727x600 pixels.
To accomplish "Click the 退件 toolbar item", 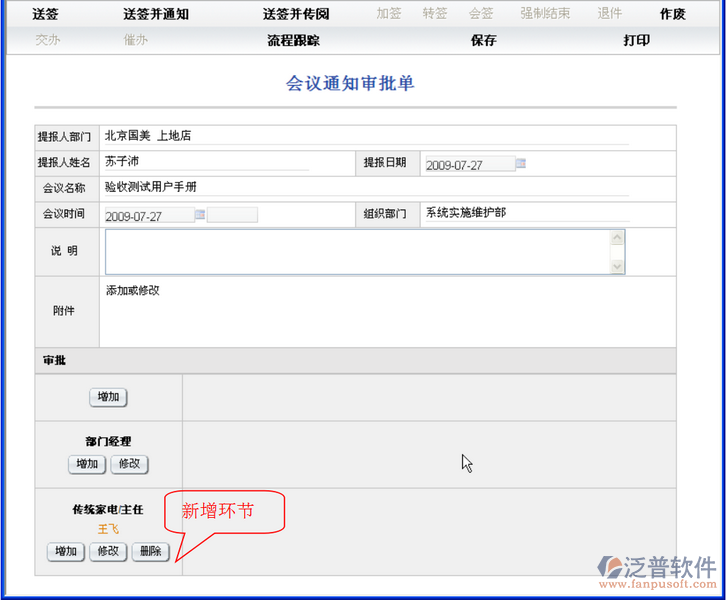I will (x=609, y=13).
